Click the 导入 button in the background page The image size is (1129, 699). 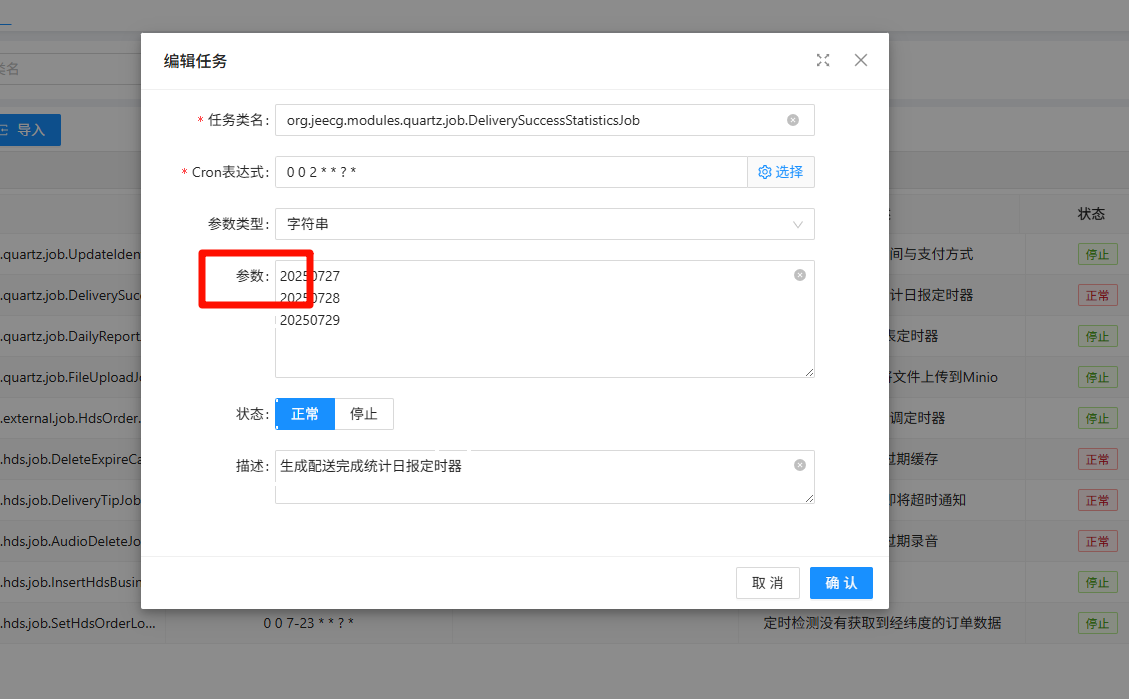point(29,130)
